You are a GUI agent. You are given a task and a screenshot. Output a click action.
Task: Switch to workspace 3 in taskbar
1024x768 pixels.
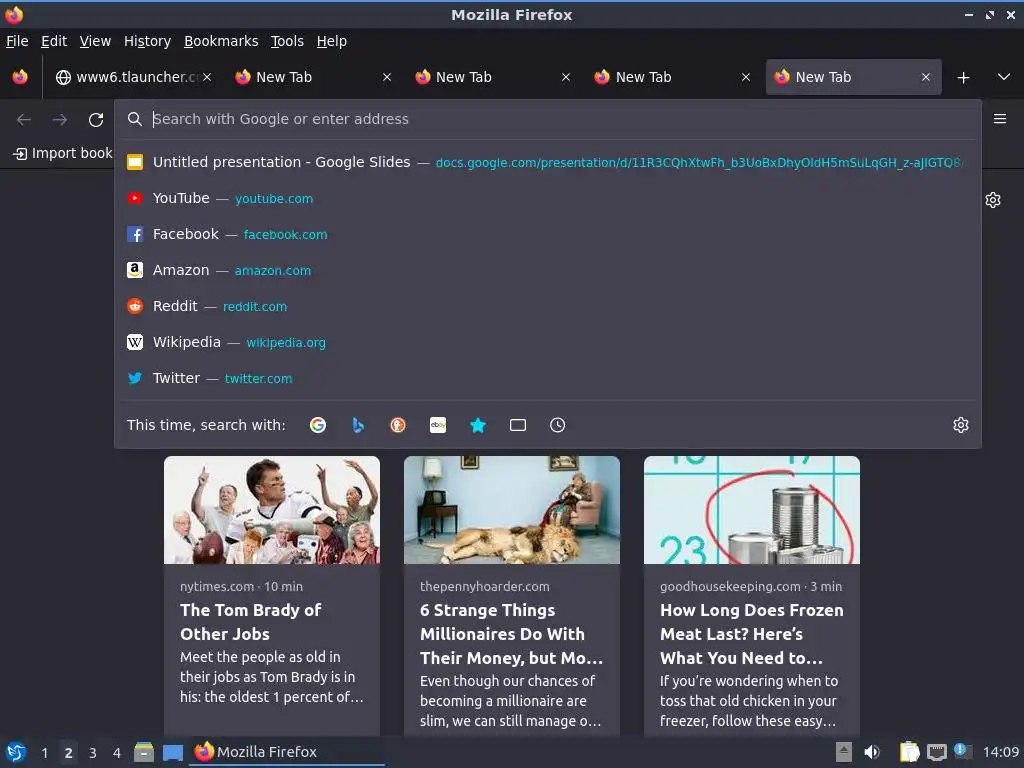[93, 753]
